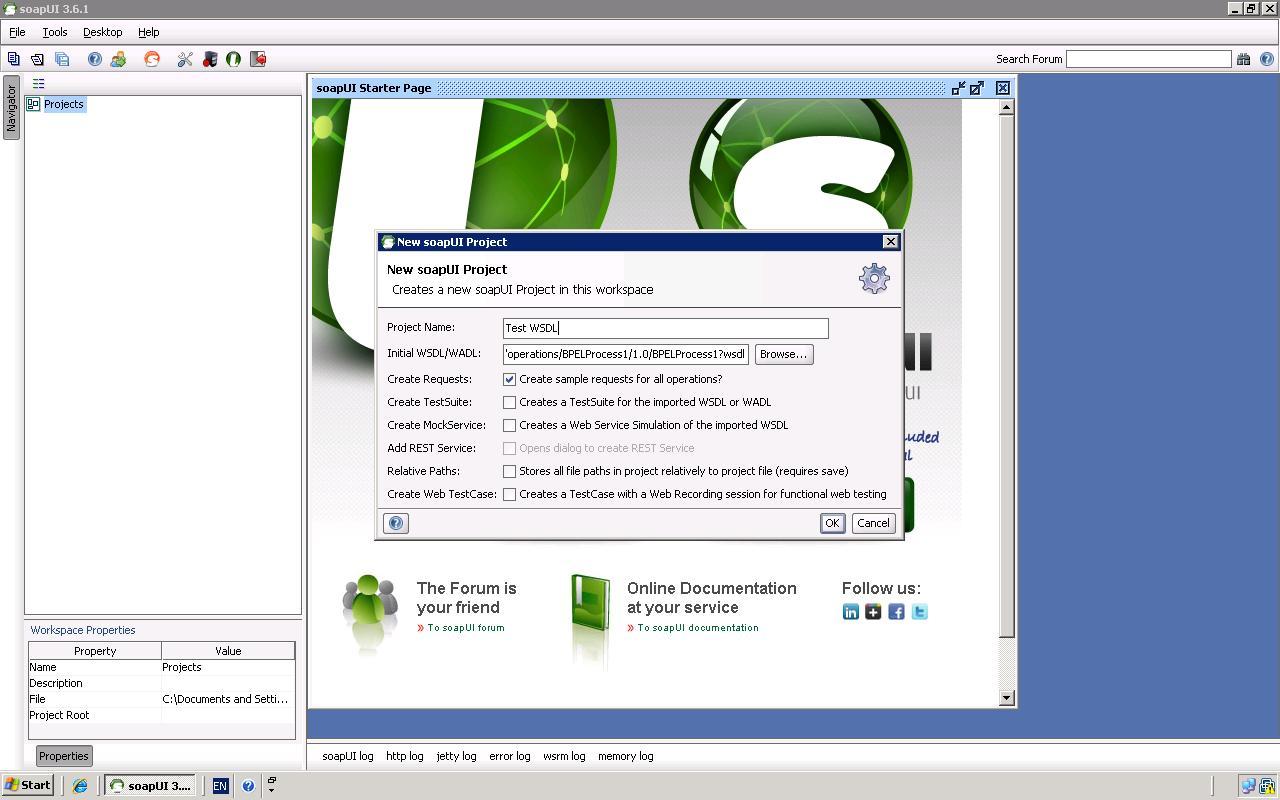Enable Relative Paths checkbox

coord(510,471)
